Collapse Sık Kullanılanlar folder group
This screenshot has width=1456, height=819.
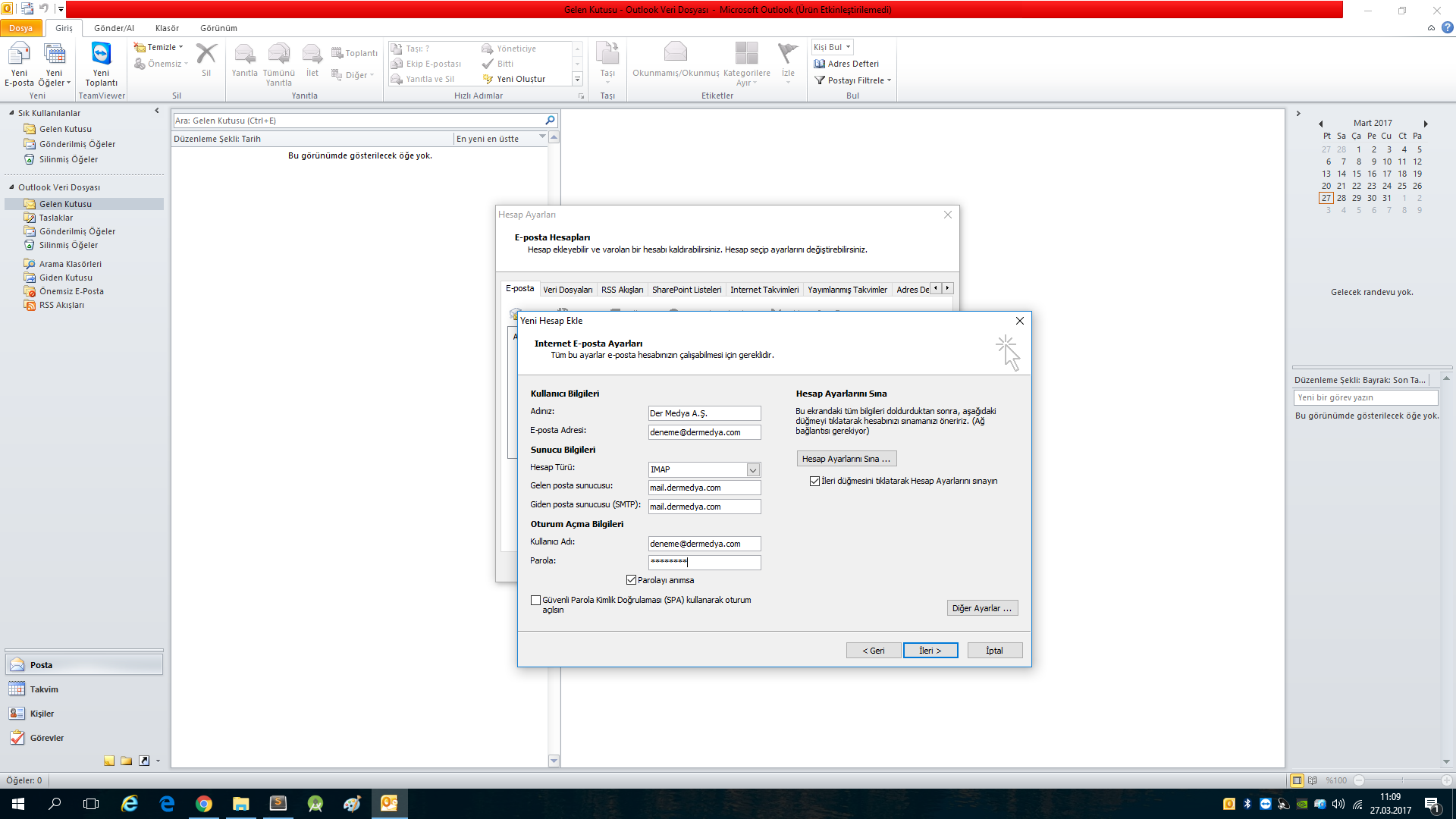tap(11, 113)
